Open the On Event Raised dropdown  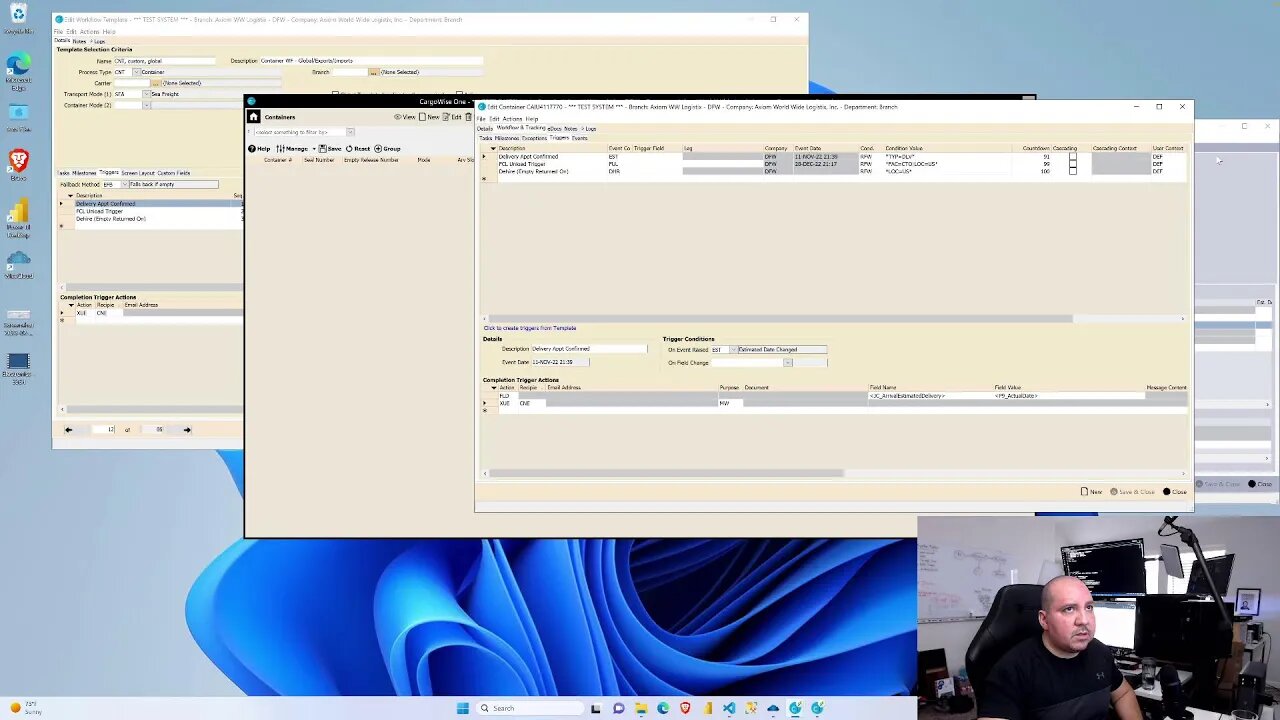point(731,350)
